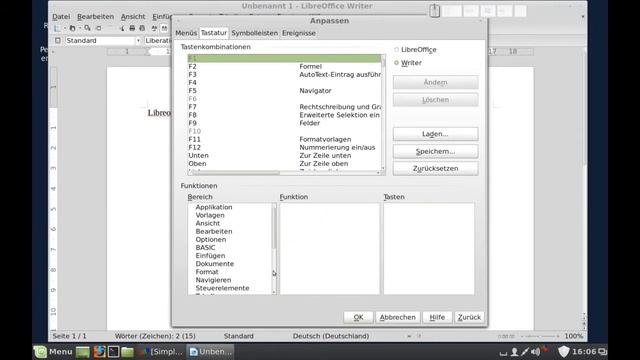640x360 pixels.
Task: Select the Unten Zur Zeile unten row
Action: pos(284,156)
